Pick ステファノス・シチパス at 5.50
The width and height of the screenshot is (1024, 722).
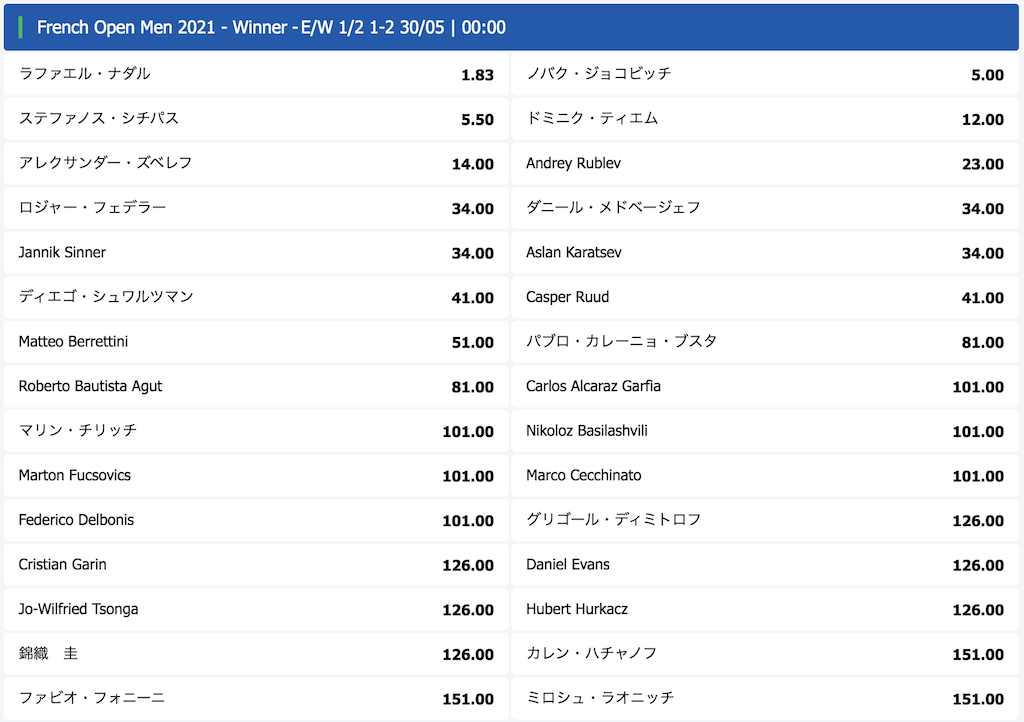pyautogui.click(x=256, y=119)
